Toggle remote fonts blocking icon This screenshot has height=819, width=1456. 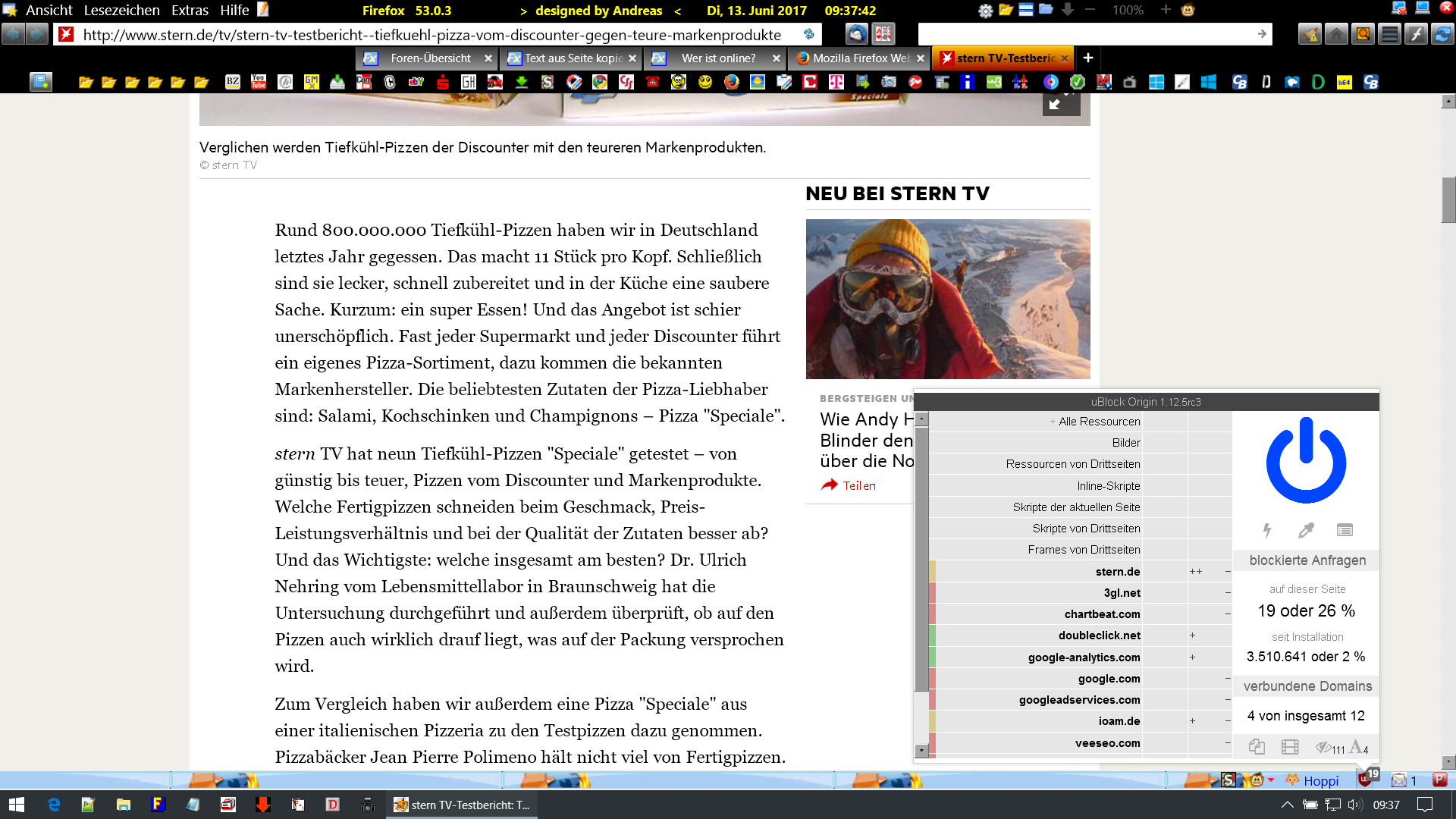1356,747
